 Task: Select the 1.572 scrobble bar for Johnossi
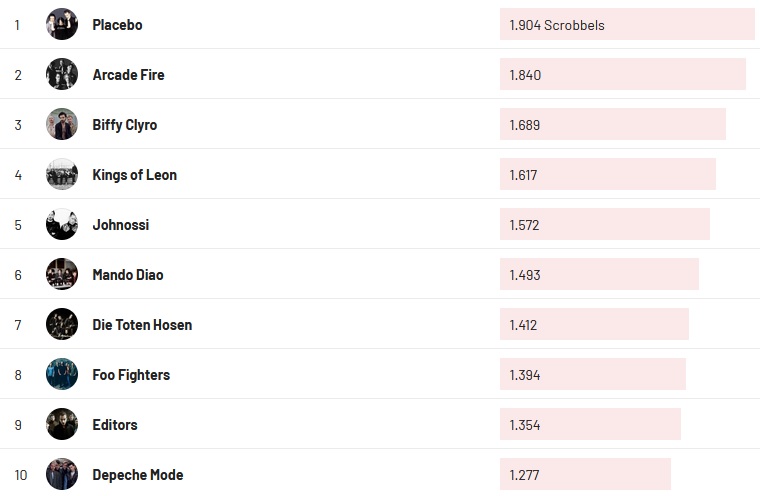point(604,225)
